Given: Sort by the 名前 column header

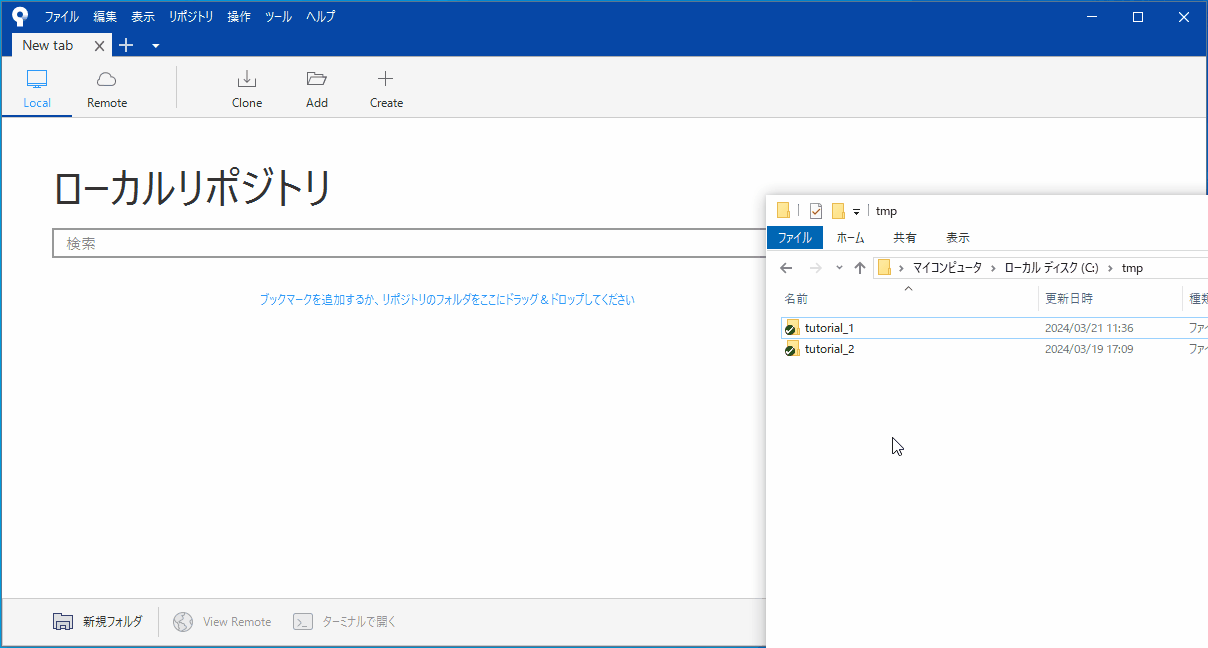Looking at the screenshot, I should (x=796, y=298).
